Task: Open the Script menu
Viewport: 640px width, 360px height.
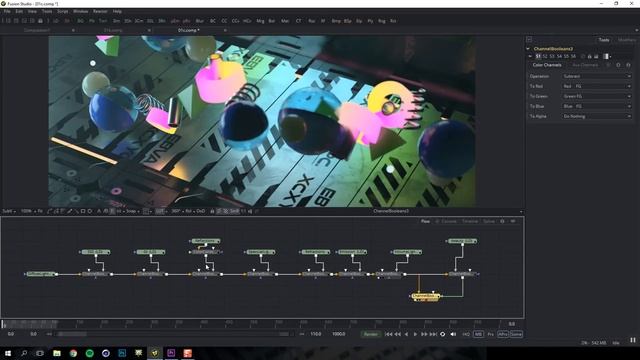Action: click(62, 11)
